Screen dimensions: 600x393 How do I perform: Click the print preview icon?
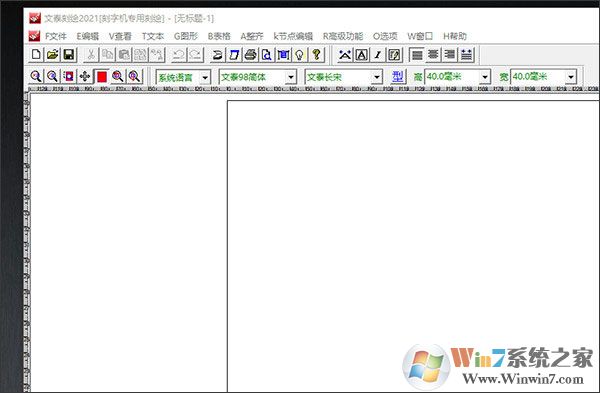[267, 55]
